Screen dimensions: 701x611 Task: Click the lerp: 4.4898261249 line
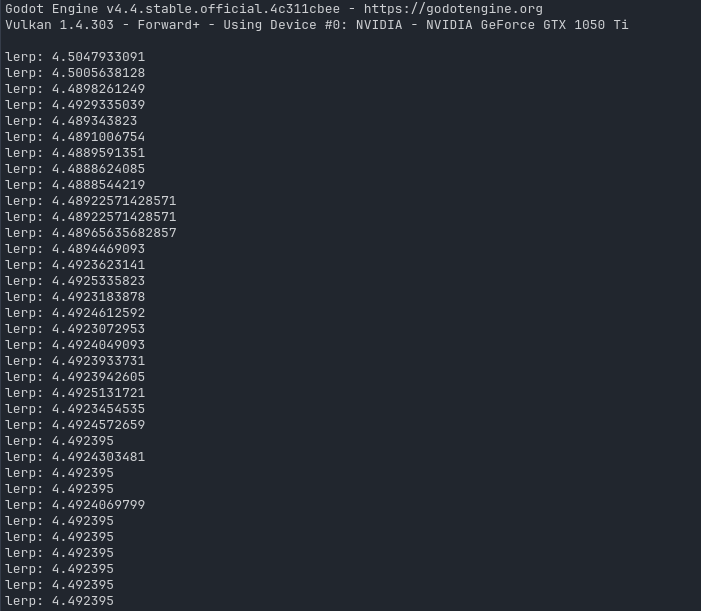click(x=75, y=89)
